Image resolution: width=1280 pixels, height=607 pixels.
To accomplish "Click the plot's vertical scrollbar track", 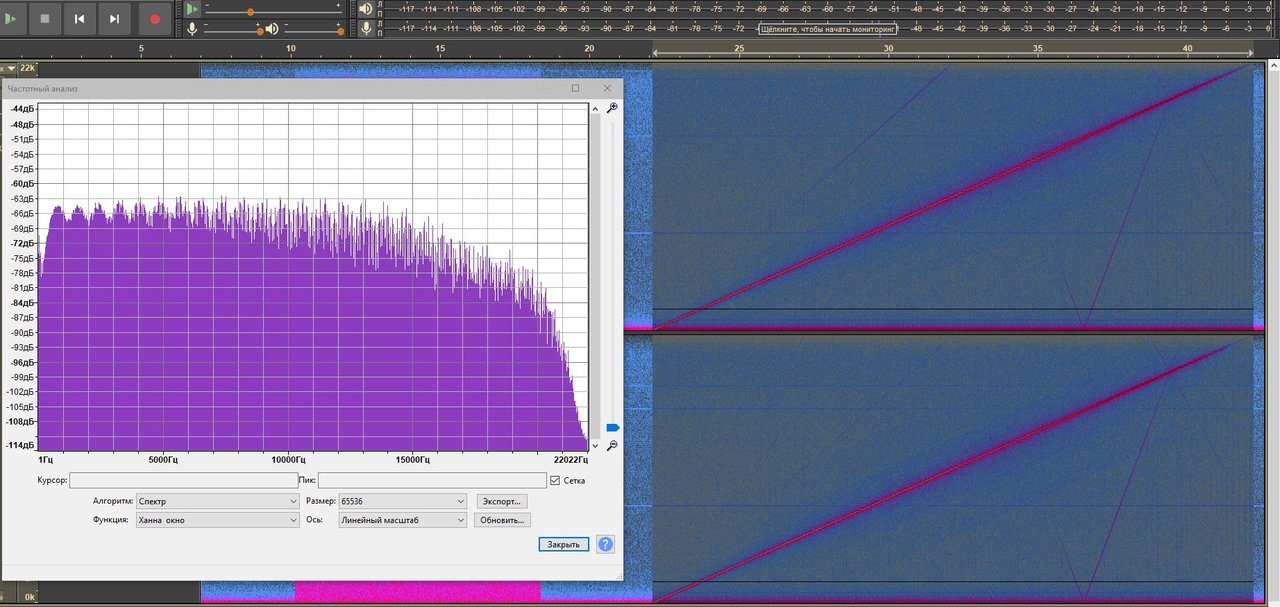I will 595,275.
